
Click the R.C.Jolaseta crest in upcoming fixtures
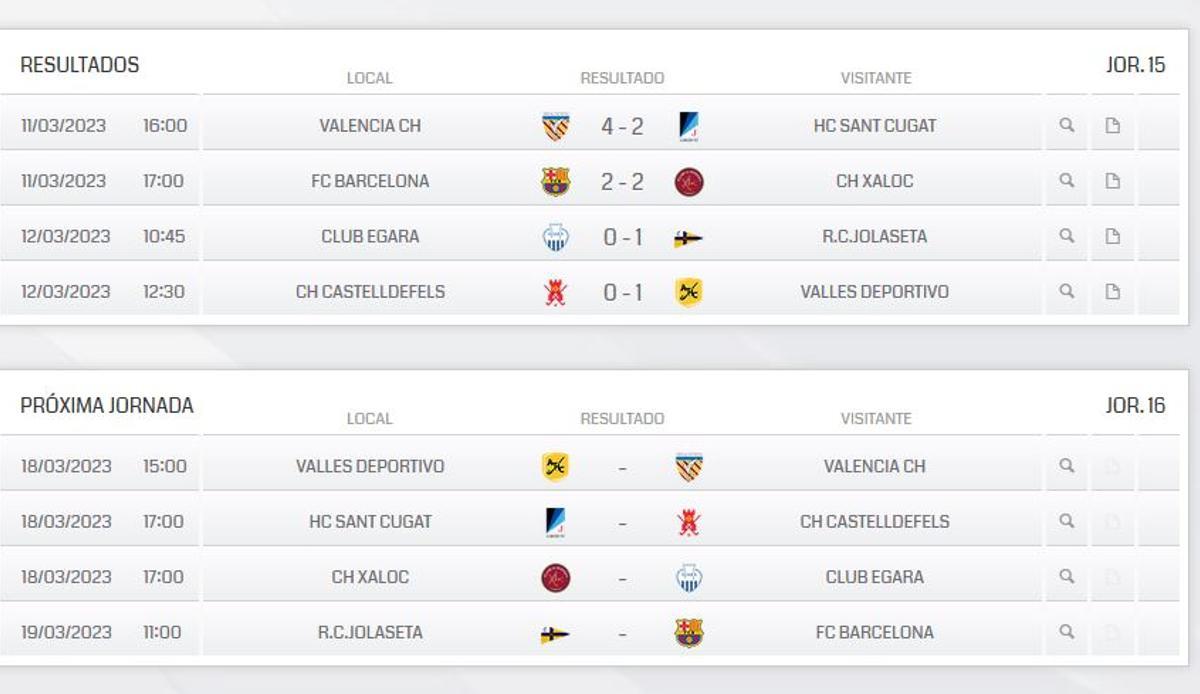pyautogui.click(x=552, y=631)
